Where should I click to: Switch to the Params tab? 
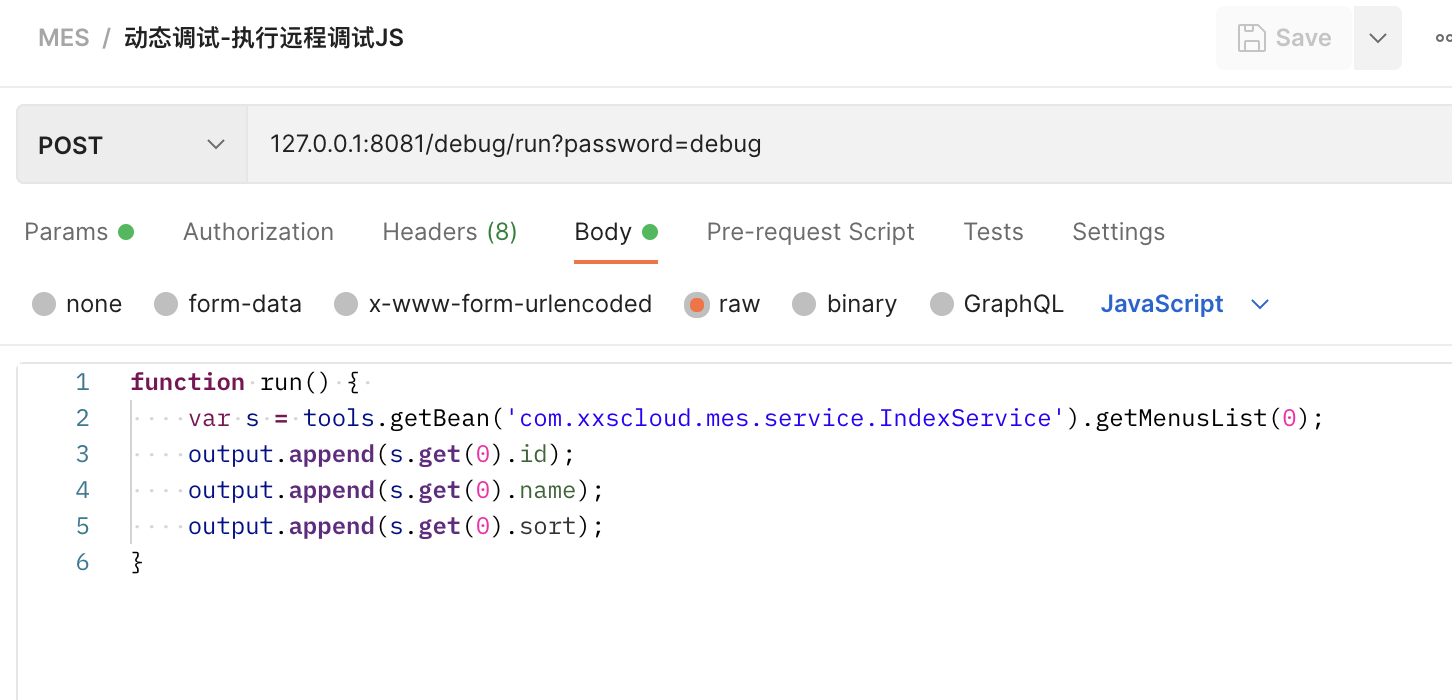(66, 232)
